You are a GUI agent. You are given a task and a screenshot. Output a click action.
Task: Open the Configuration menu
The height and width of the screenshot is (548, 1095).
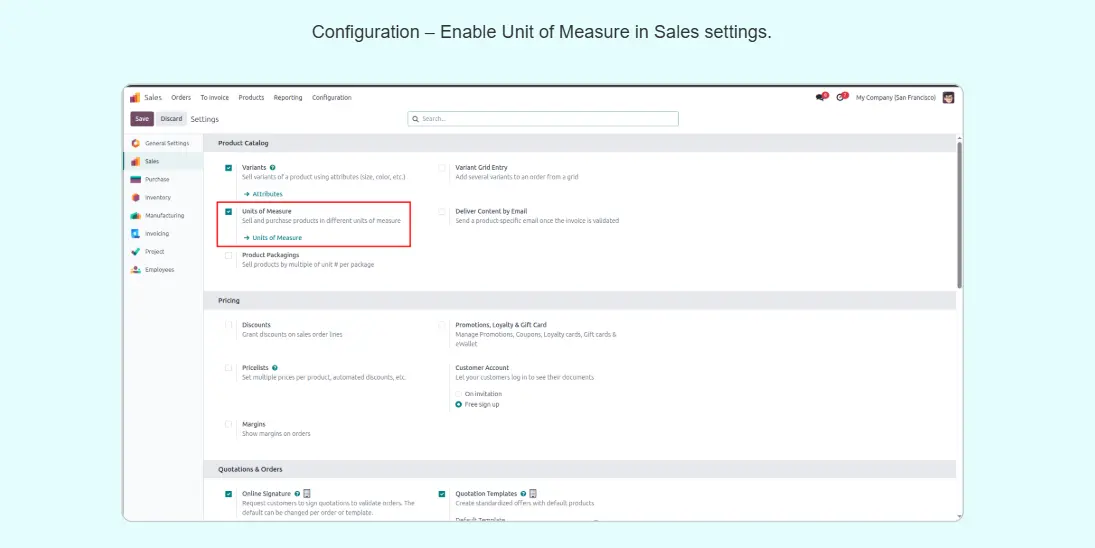[x=331, y=98]
